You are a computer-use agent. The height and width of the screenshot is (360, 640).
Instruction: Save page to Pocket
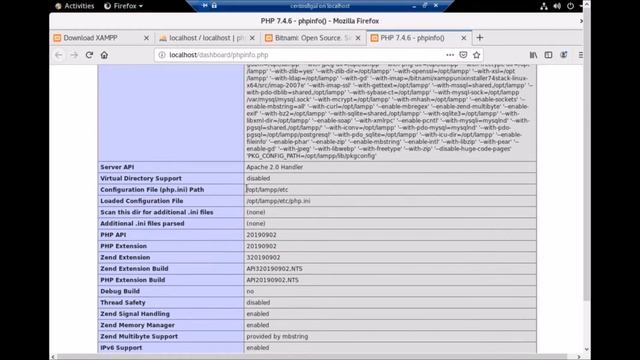tap(463, 55)
